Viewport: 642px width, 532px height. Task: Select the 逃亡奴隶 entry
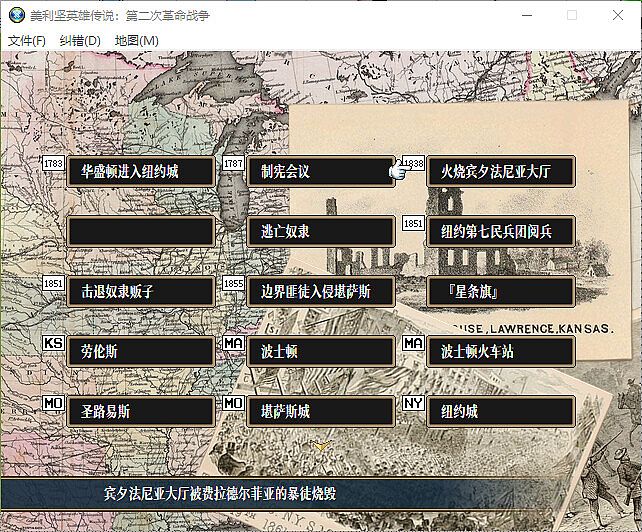pyautogui.click(x=321, y=231)
